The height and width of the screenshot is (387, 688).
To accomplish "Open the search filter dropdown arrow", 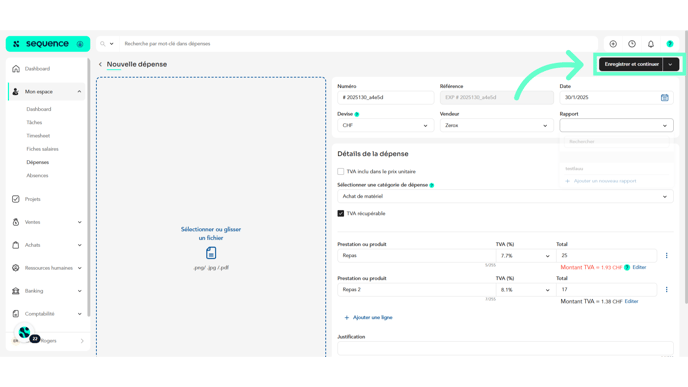I will pos(111,44).
